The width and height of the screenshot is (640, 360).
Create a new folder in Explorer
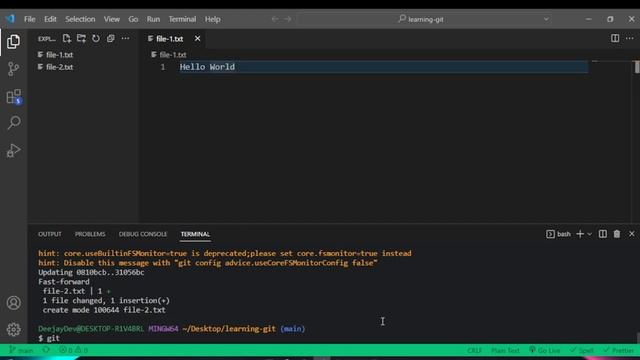[x=81, y=38]
